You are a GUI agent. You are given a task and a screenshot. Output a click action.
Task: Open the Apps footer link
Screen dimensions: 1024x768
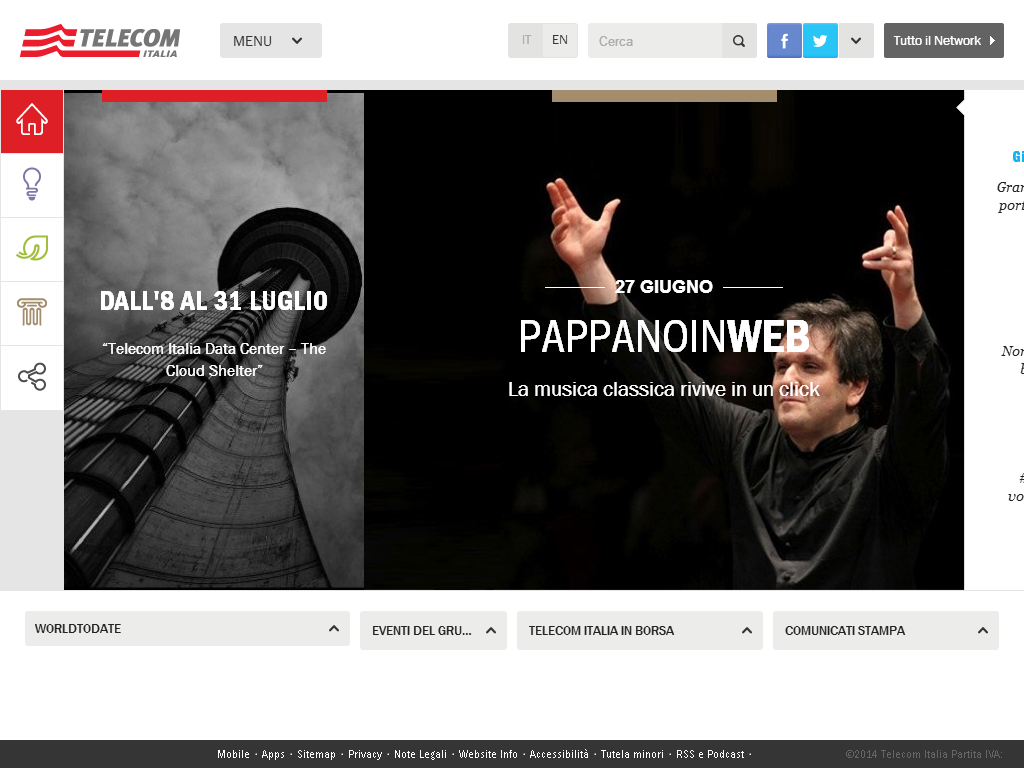point(273,754)
